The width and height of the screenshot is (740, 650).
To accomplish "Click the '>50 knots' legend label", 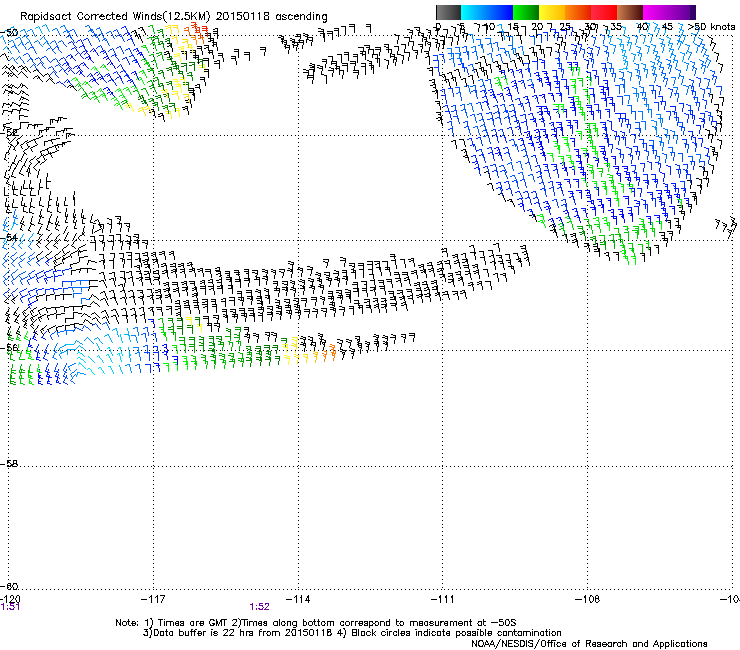I will [x=711, y=27].
